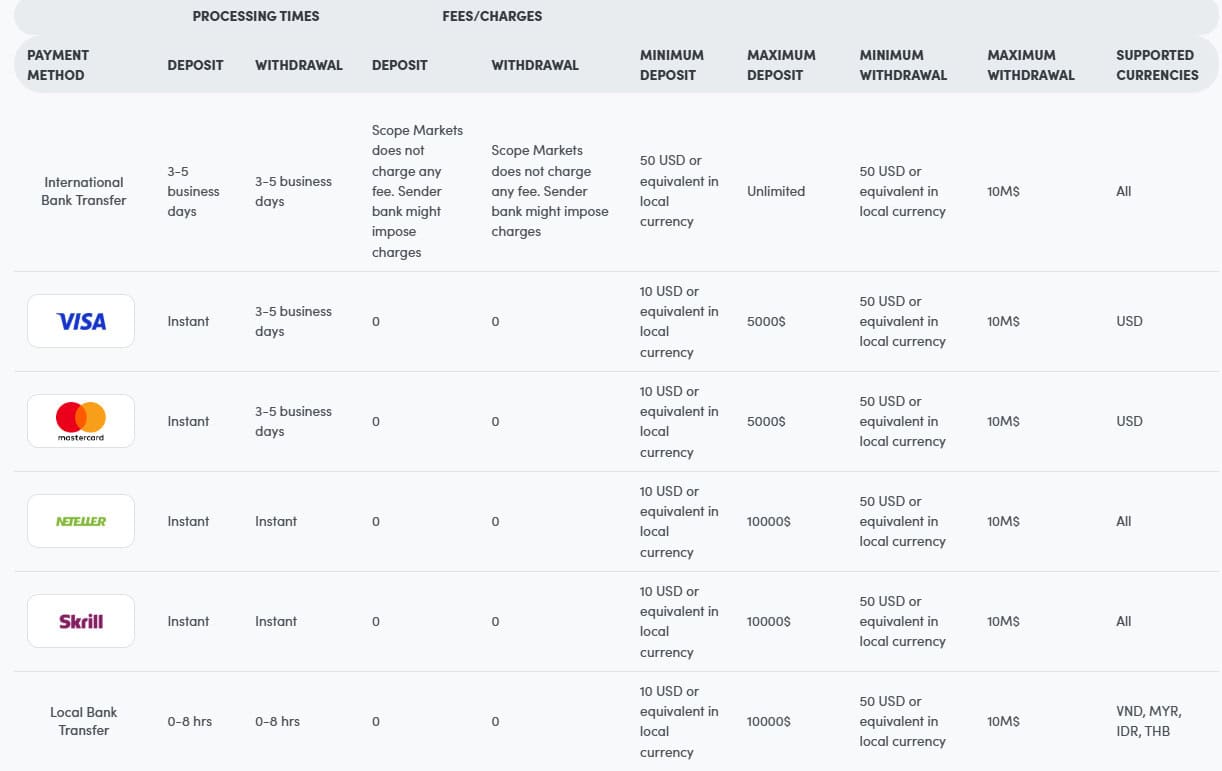Click the Maximum Deposit column header
The height and width of the screenshot is (771, 1222).
781,65
